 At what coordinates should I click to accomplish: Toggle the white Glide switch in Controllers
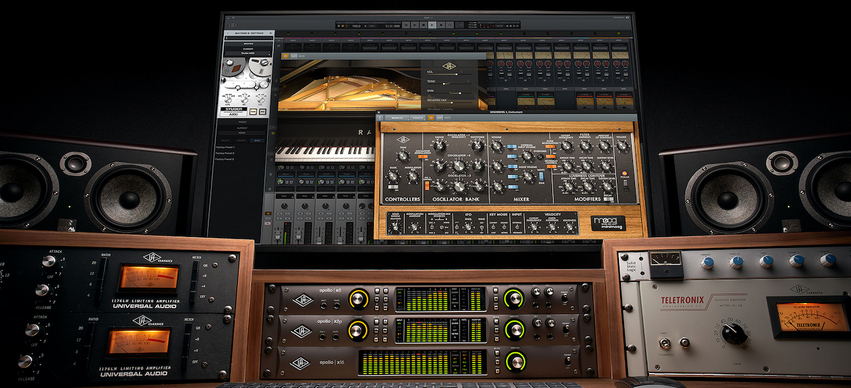point(393,187)
